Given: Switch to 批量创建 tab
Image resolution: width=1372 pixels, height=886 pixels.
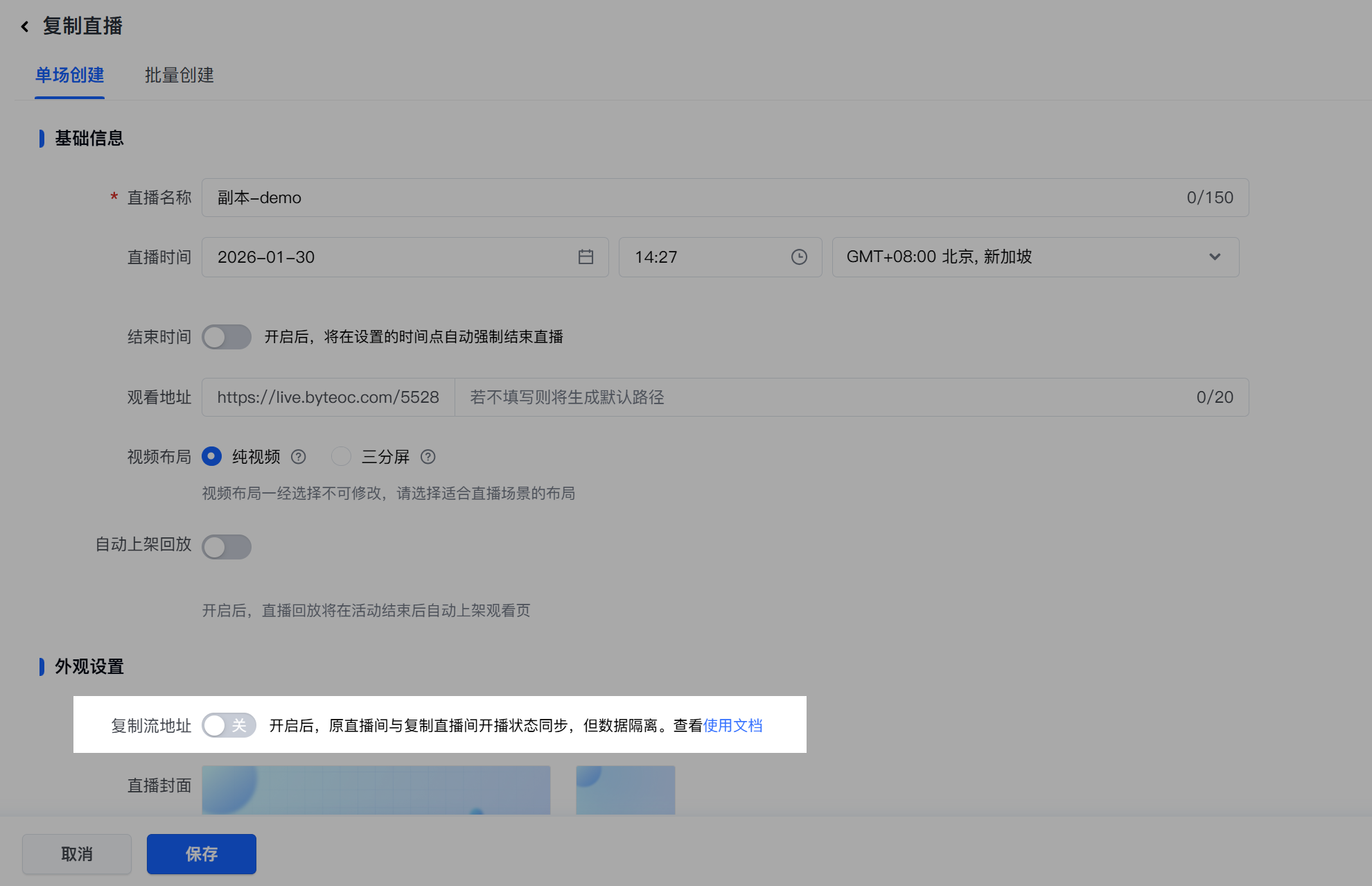Looking at the screenshot, I should click(x=179, y=76).
